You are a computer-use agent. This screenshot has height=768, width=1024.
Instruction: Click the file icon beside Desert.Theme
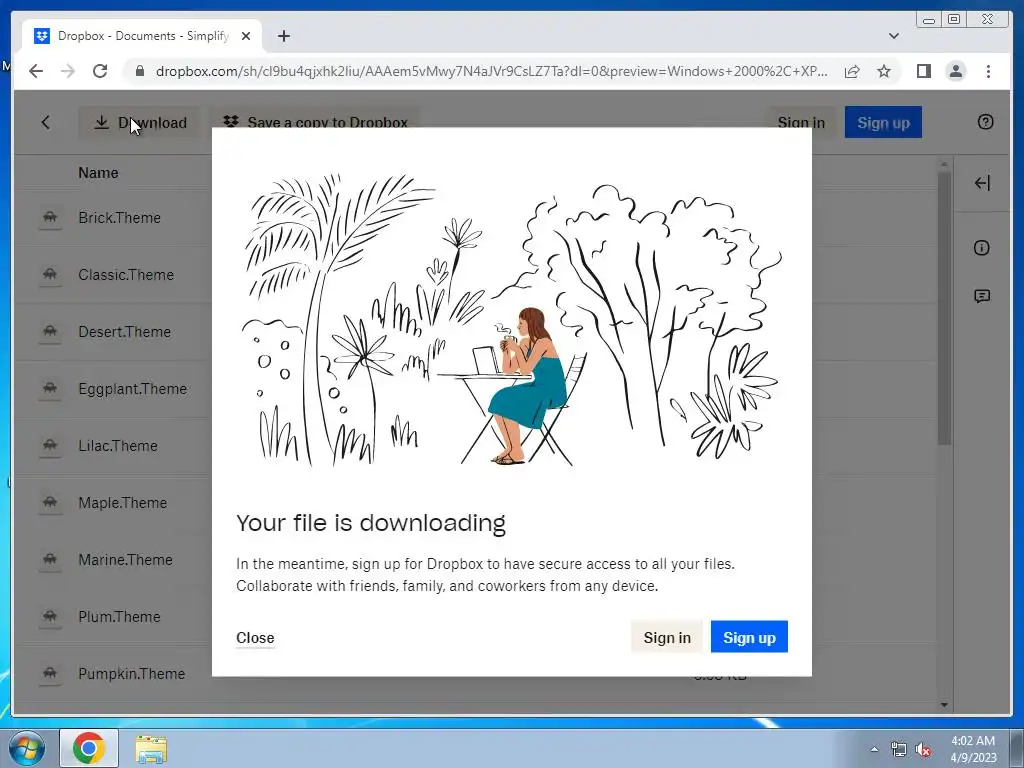click(x=50, y=332)
